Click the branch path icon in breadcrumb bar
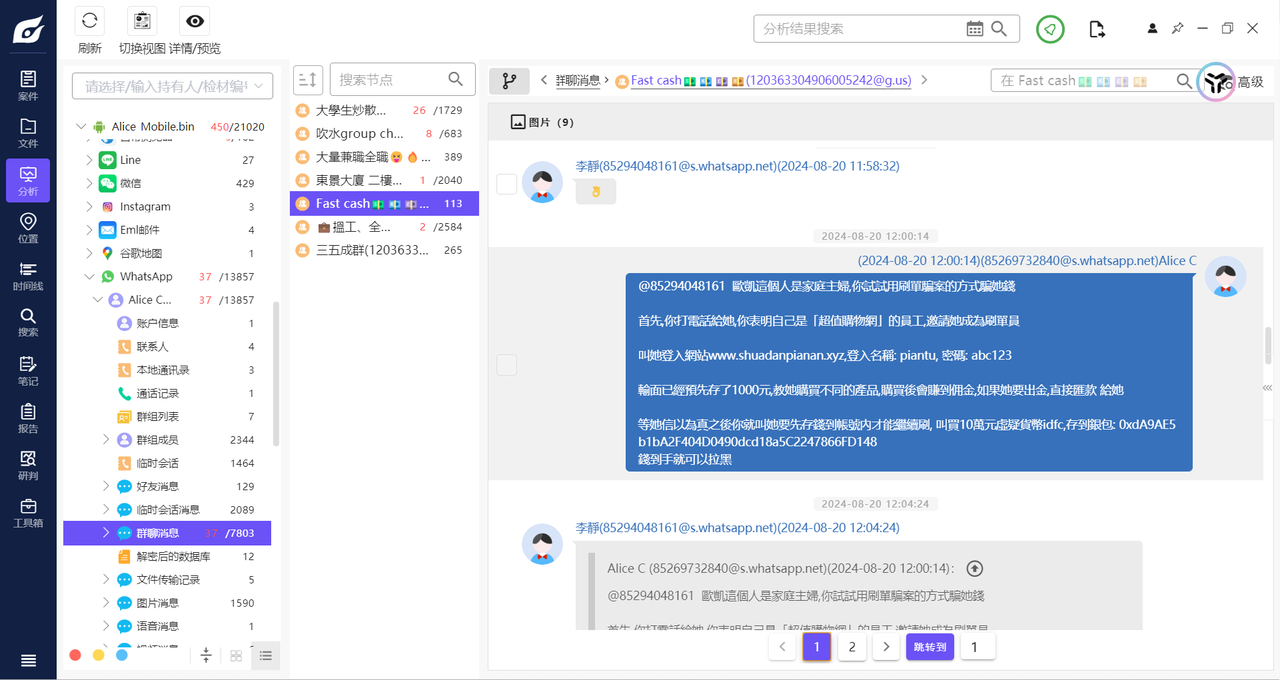Viewport: 1280px width, 680px height. [509, 81]
